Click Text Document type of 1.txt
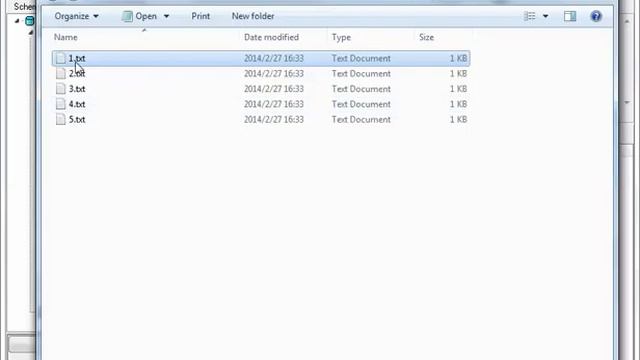 tap(361, 58)
